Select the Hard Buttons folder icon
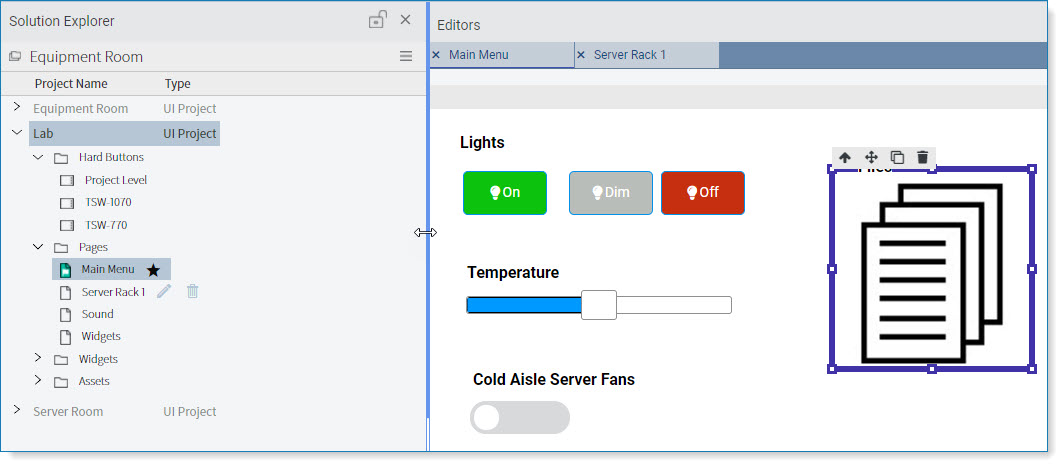Viewport: 1063px width, 467px height. coord(61,158)
